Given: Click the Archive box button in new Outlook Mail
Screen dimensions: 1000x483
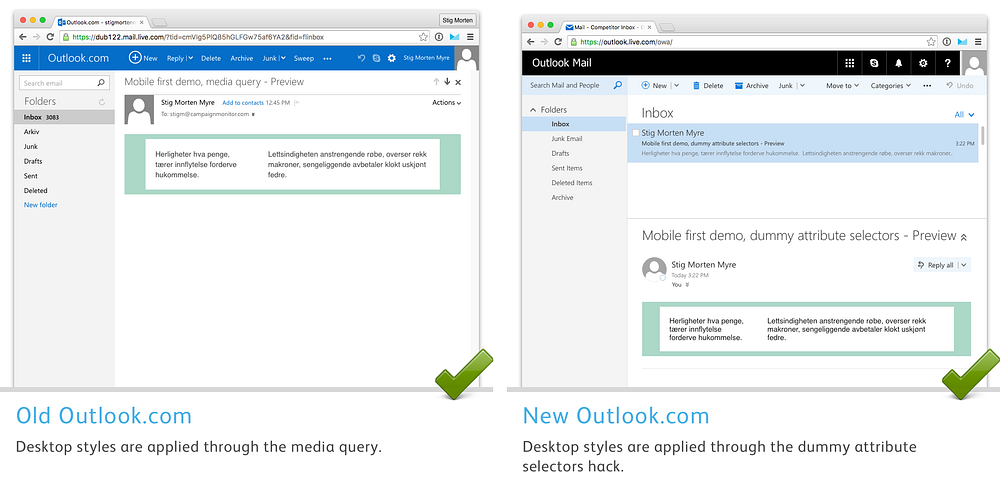Looking at the screenshot, I should point(751,85).
